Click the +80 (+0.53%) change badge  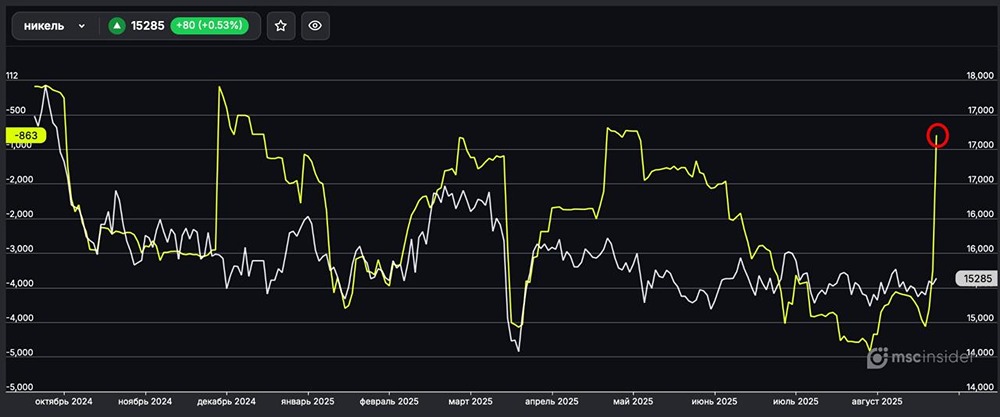tap(208, 26)
